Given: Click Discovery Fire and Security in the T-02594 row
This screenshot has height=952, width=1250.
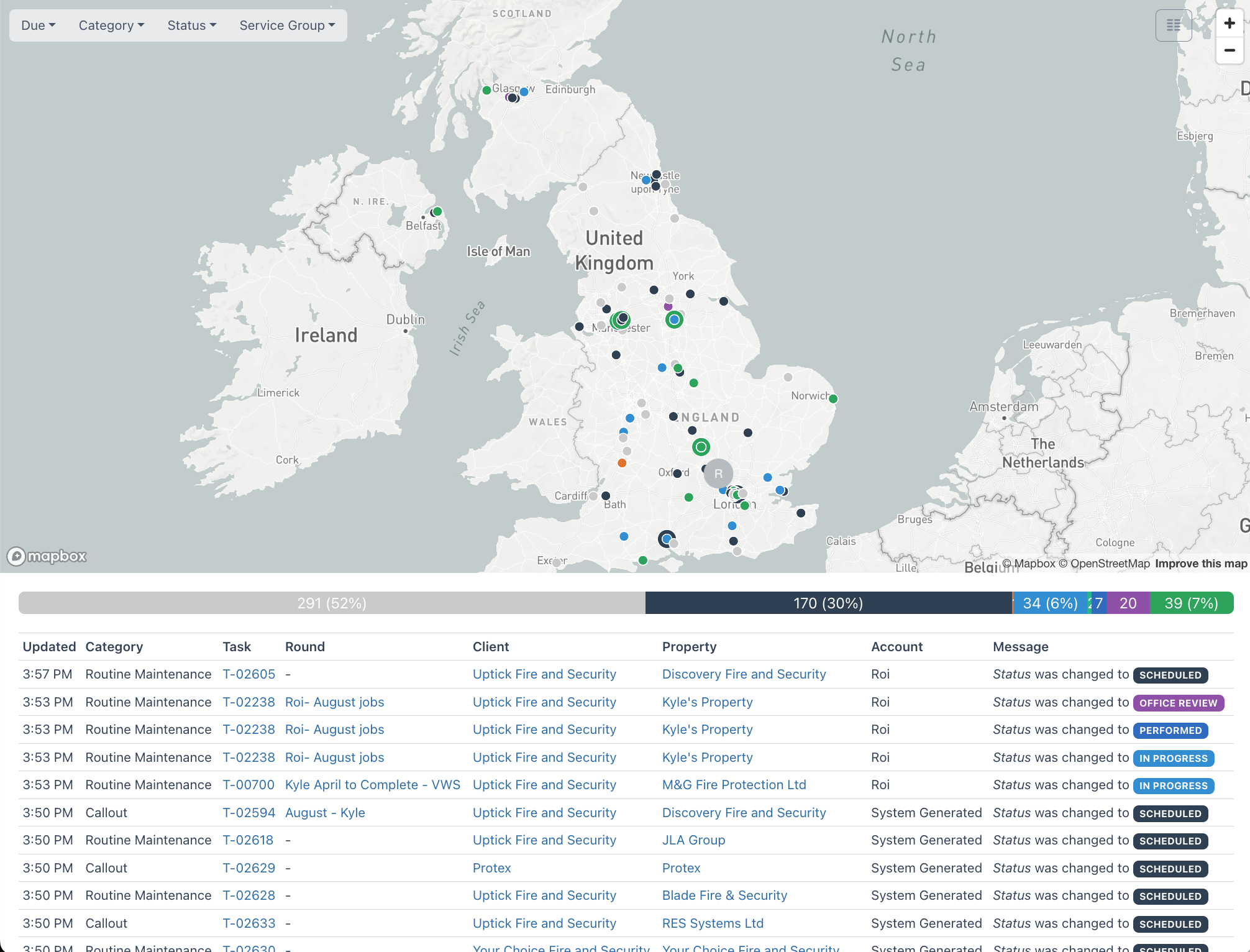Looking at the screenshot, I should [x=744, y=813].
